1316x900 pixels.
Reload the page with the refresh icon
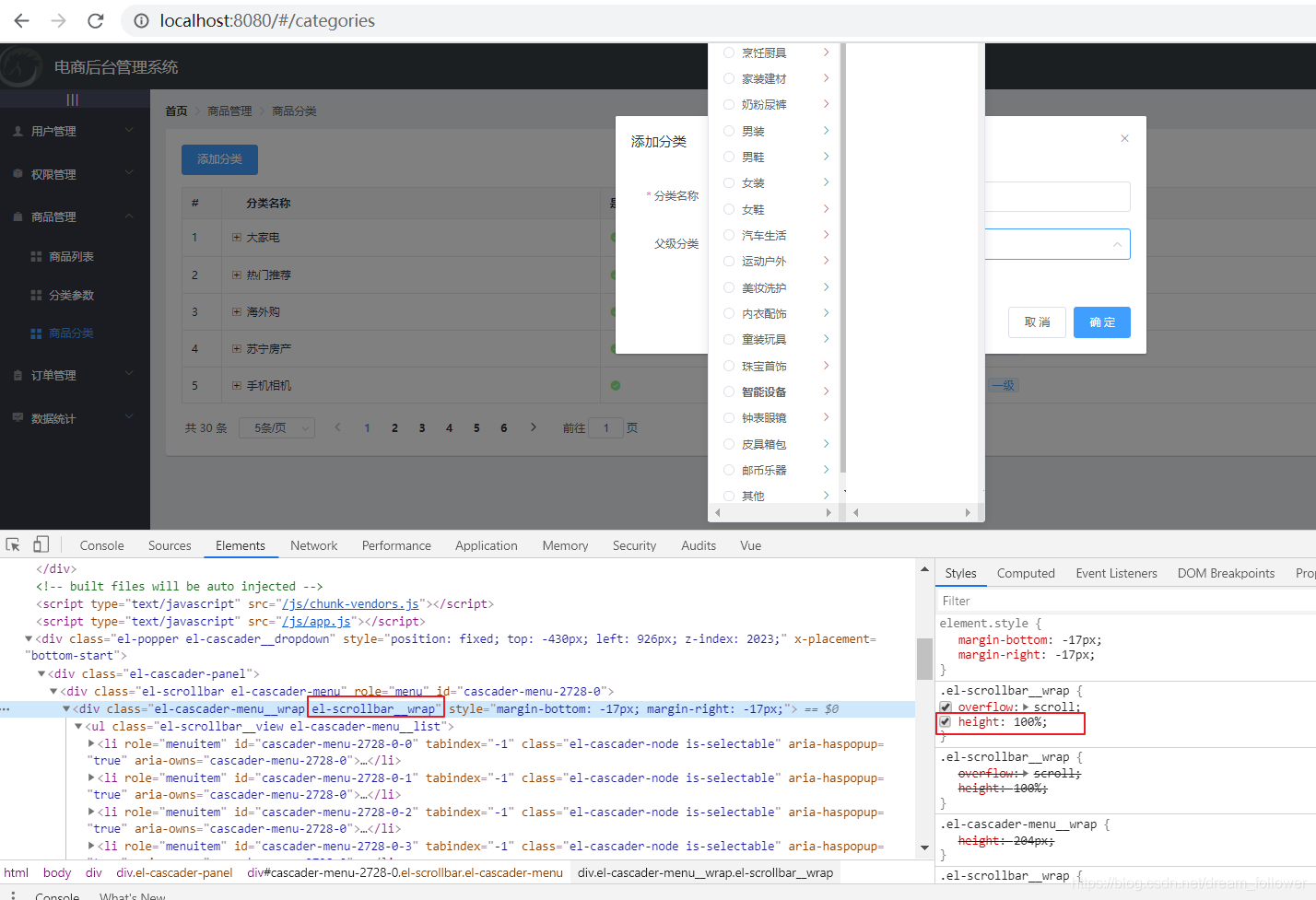click(95, 20)
